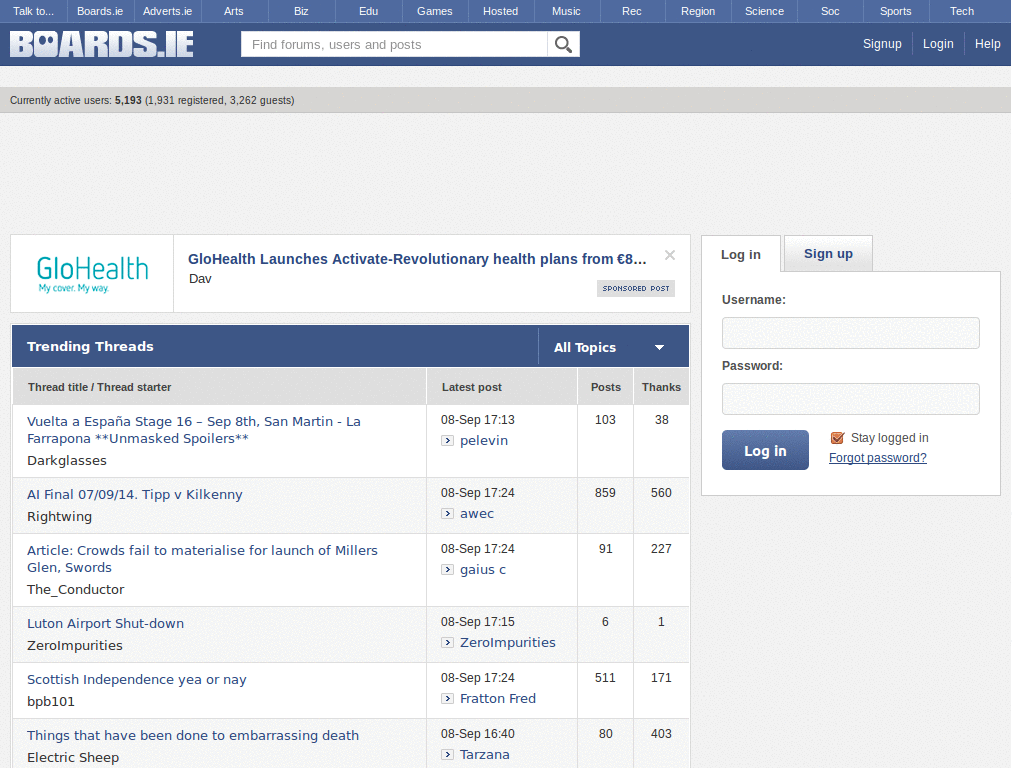Click thread starter Electric Sheep
This screenshot has height=768, width=1024.
click(73, 758)
